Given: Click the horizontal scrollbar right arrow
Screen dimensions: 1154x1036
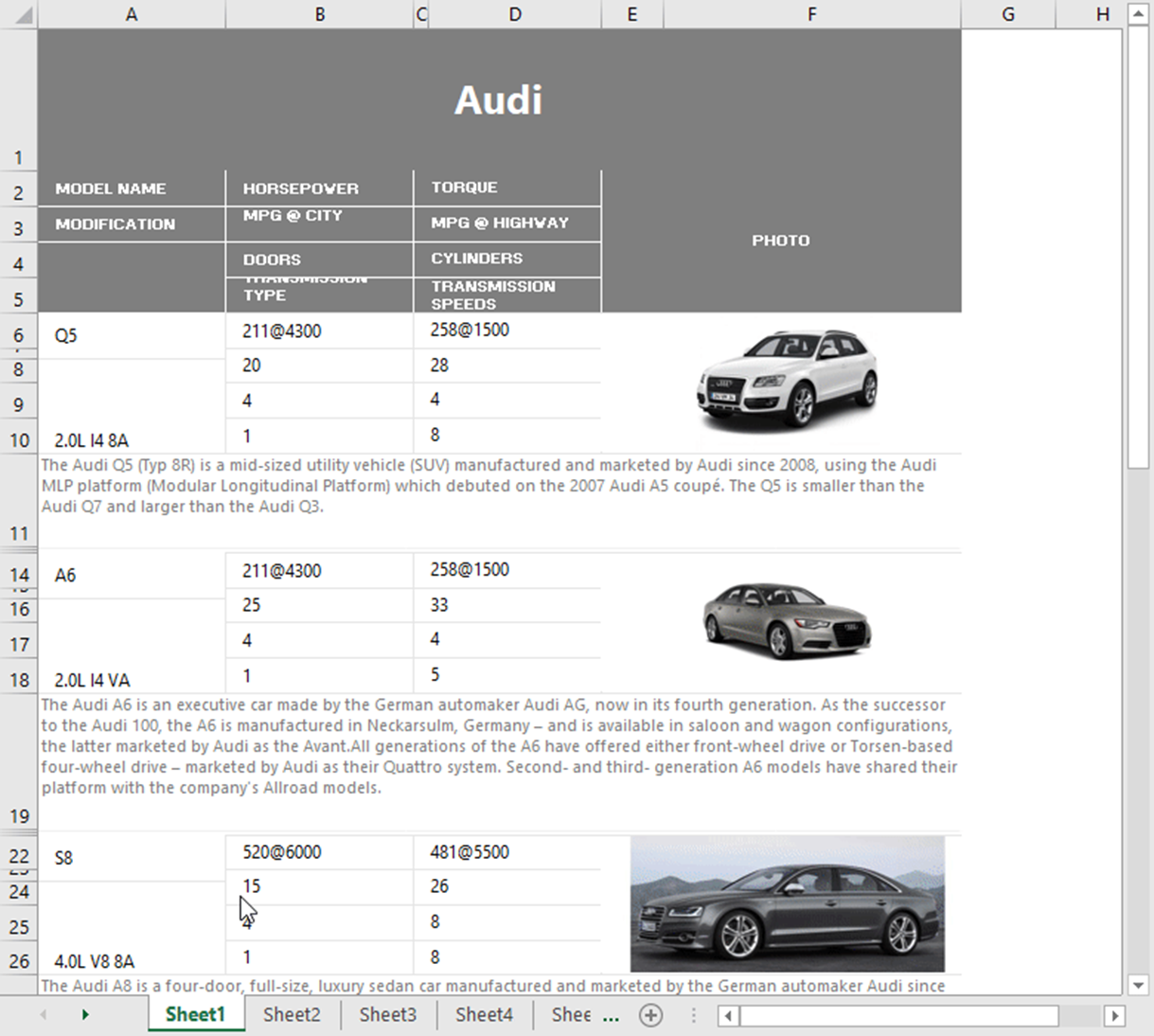Looking at the screenshot, I should point(1114,1016).
